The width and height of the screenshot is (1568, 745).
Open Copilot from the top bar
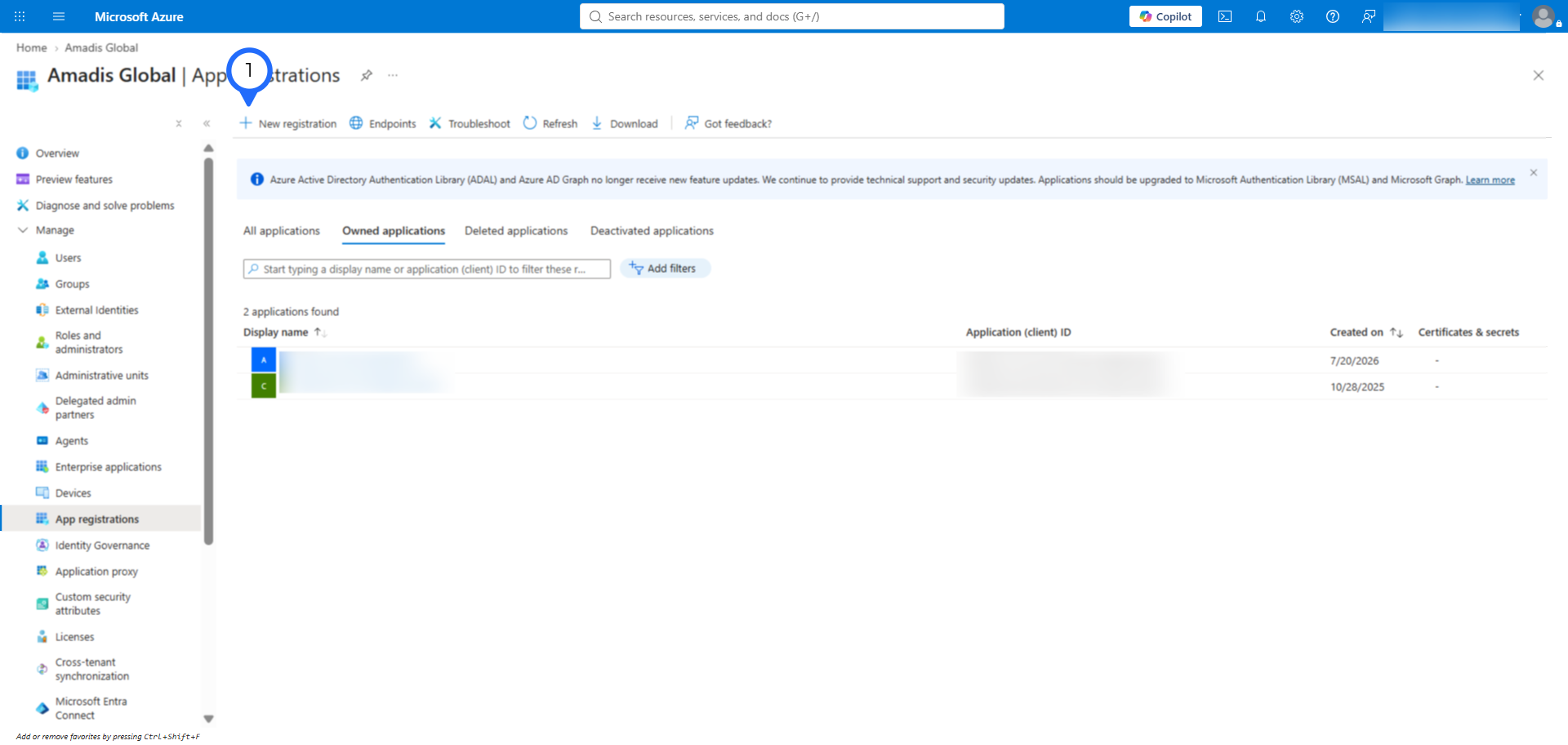click(1165, 16)
